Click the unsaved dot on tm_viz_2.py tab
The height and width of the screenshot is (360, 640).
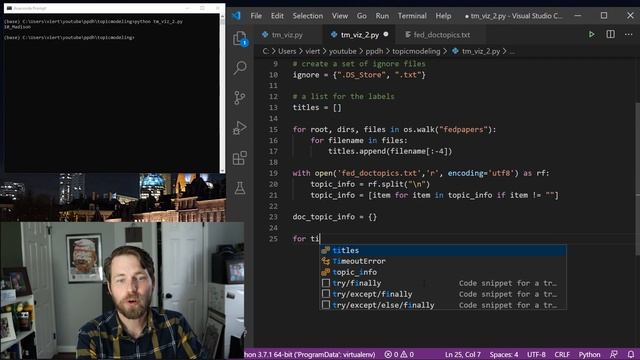(x=386, y=35)
